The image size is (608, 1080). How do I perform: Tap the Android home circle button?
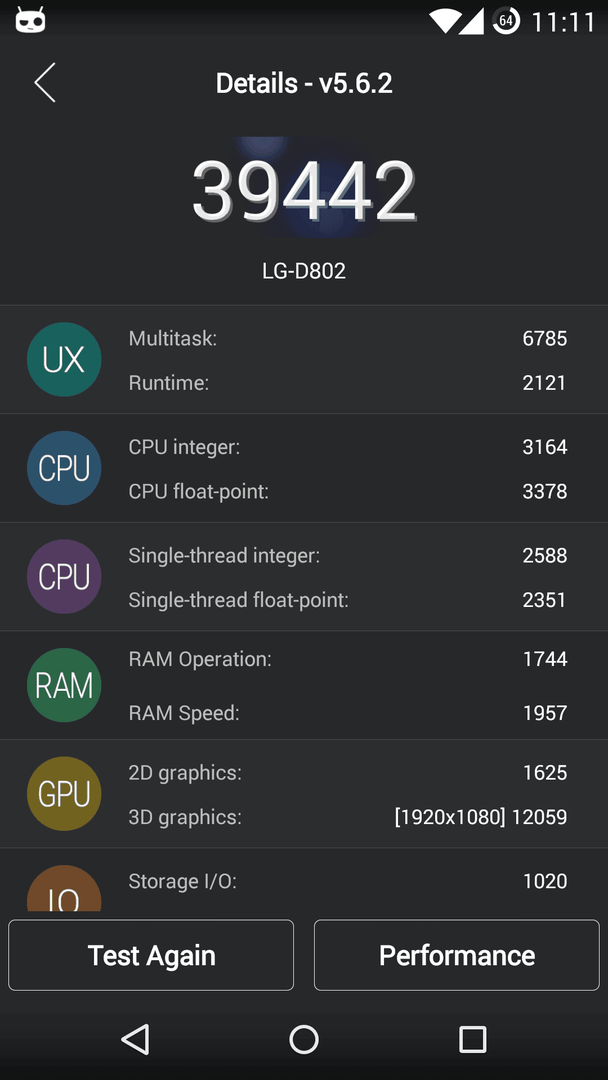pos(304,1039)
